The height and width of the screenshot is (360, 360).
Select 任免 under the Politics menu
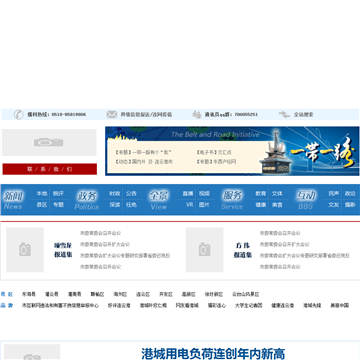coord(131,205)
